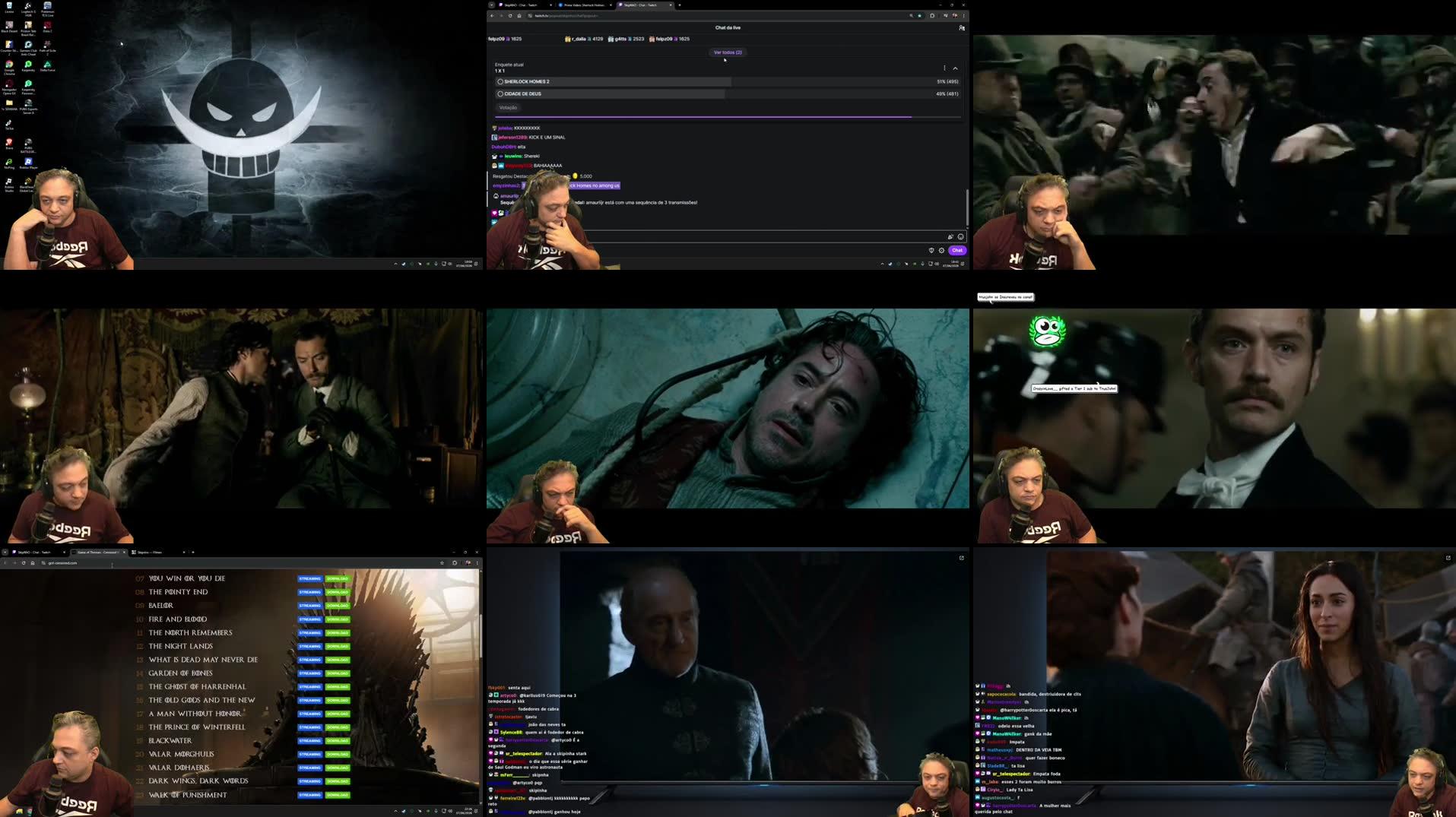Viewport: 1456px width, 817px height.
Task: Click episode title The Ghost of Harrenhal
Action: point(197,686)
